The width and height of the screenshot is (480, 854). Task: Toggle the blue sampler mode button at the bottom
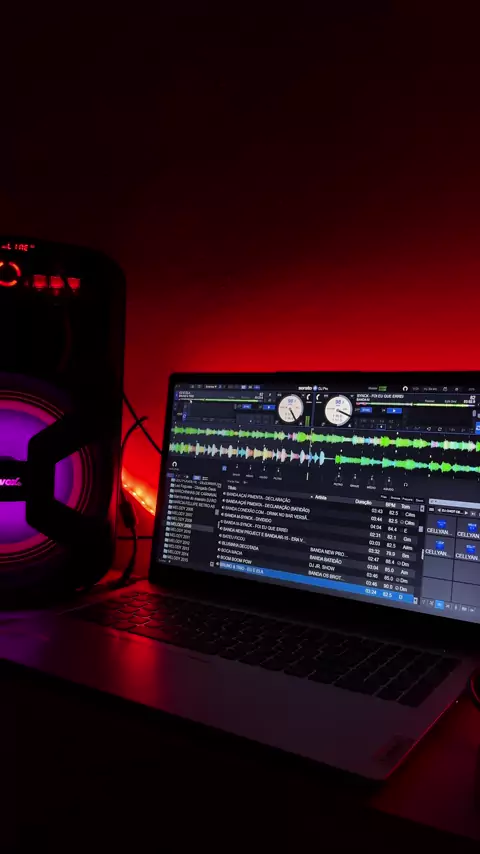click(x=439, y=604)
